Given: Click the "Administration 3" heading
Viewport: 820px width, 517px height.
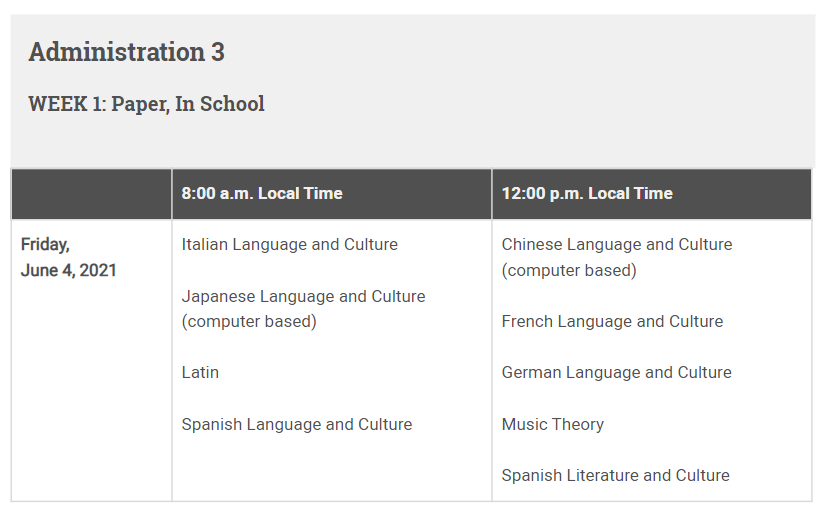Looking at the screenshot, I should click(126, 52).
